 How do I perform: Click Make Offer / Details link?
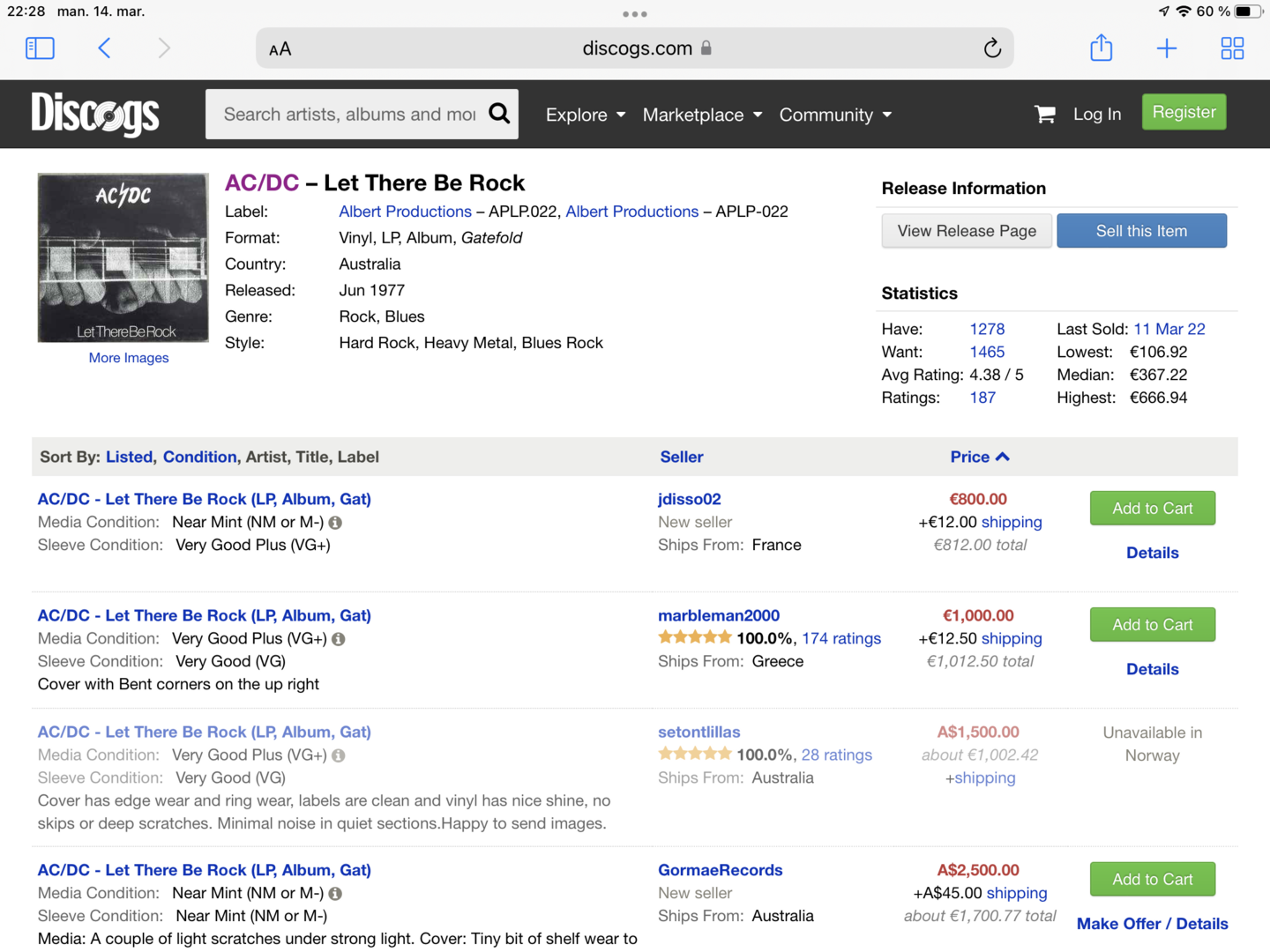pyautogui.click(x=1152, y=924)
